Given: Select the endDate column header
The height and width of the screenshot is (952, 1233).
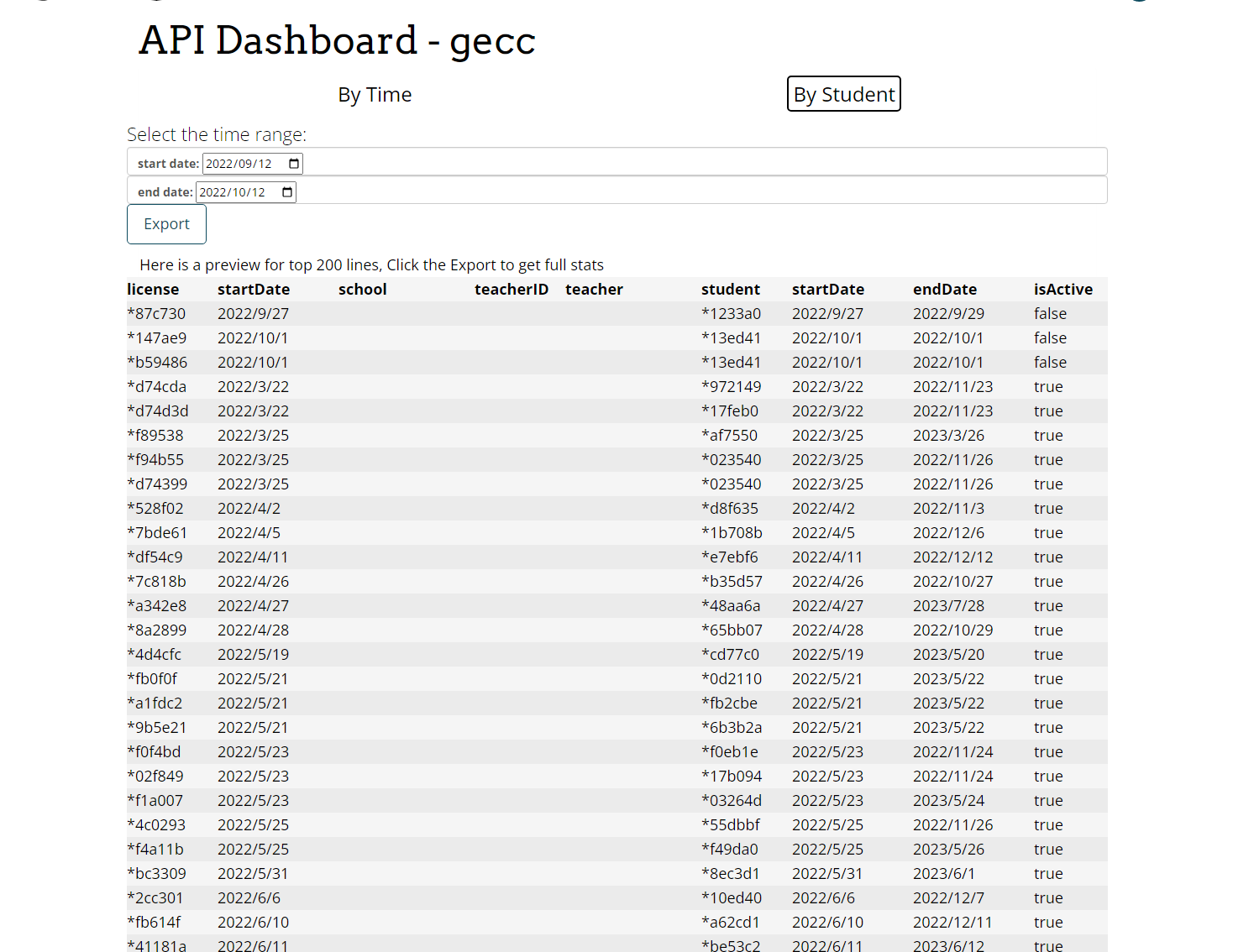Looking at the screenshot, I should (x=944, y=289).
